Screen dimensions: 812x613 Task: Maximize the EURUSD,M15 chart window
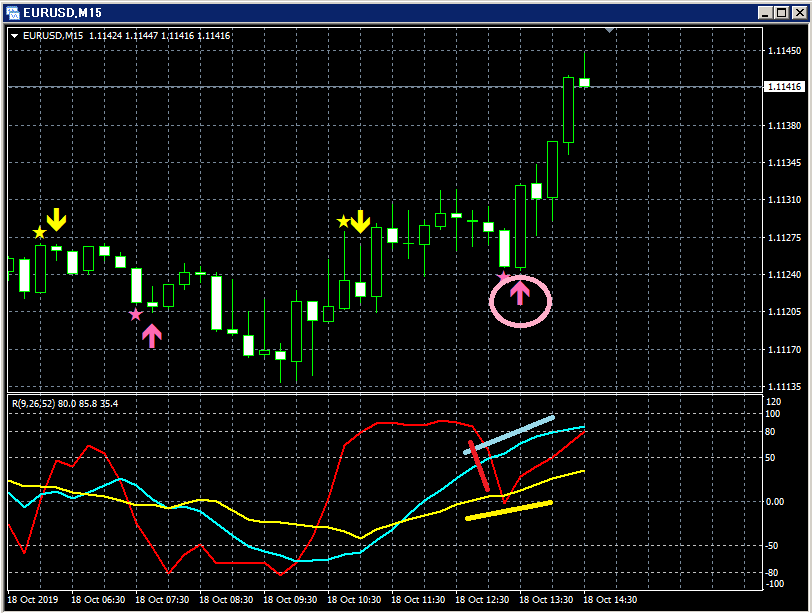tap(781, 13)
